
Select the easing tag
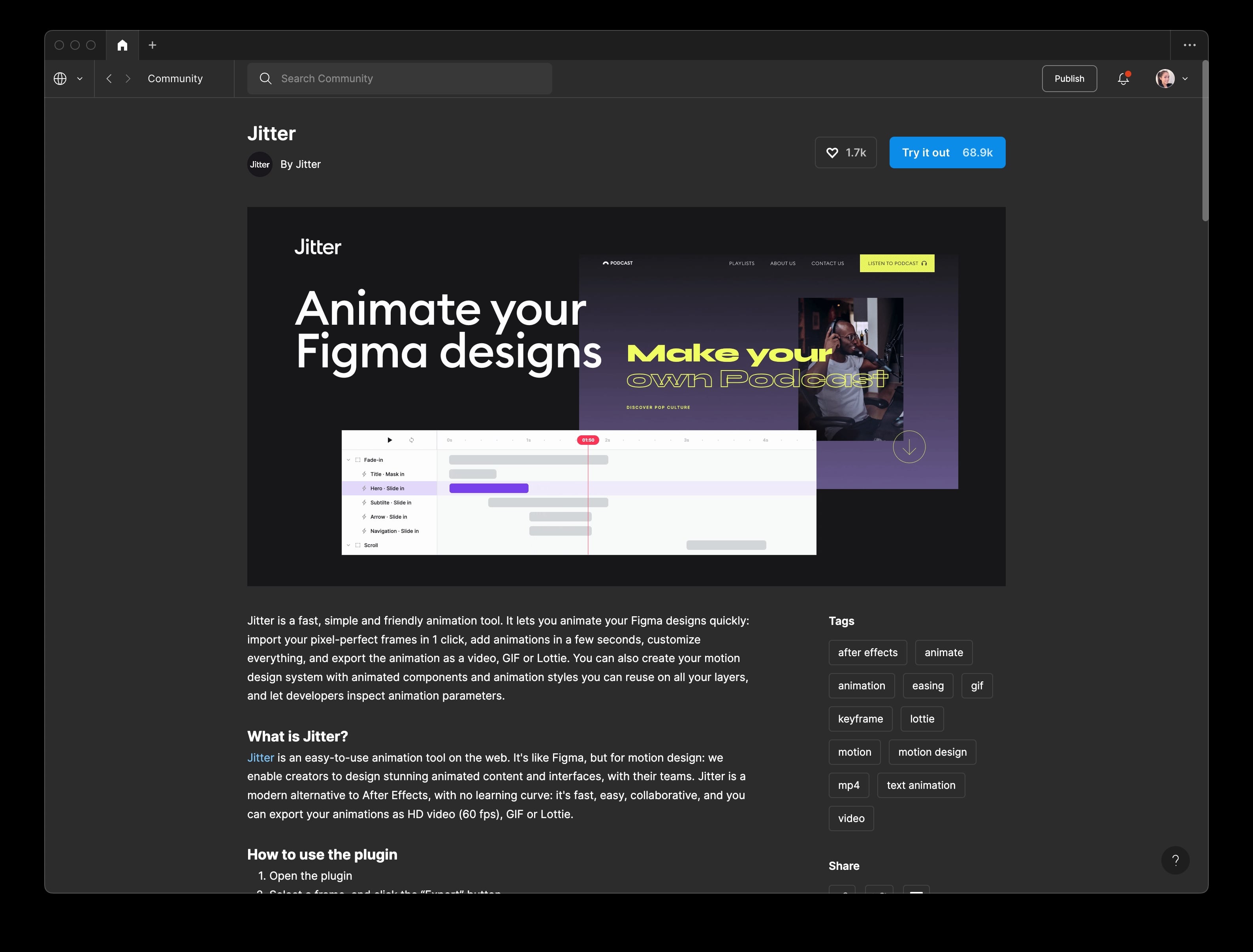928,686
